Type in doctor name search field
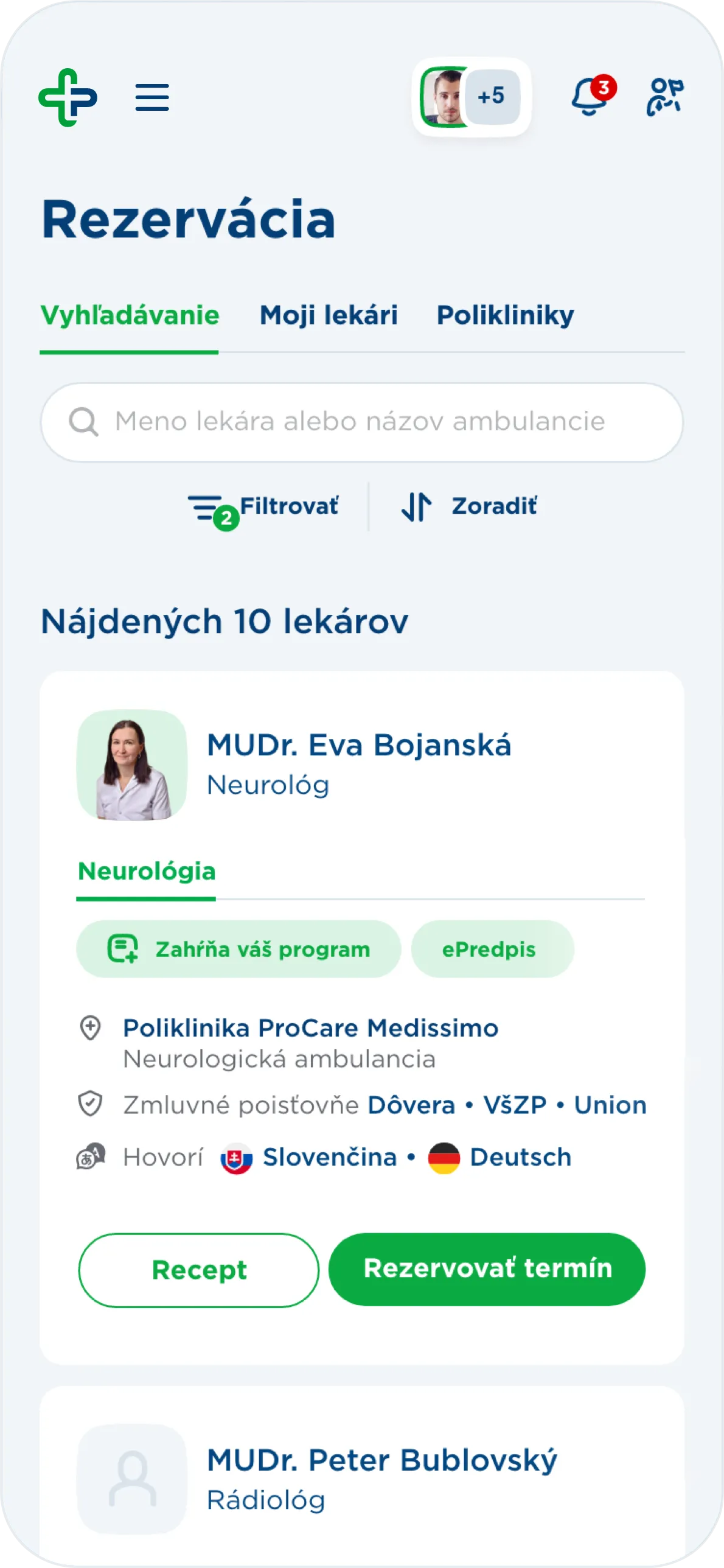 point(360,422)
